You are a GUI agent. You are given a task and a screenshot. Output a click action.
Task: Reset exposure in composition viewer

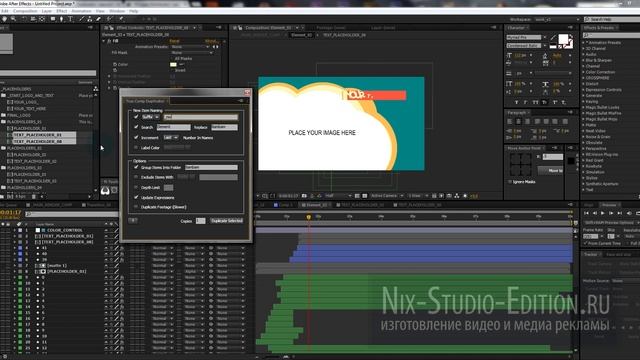[x=465, y=196]
